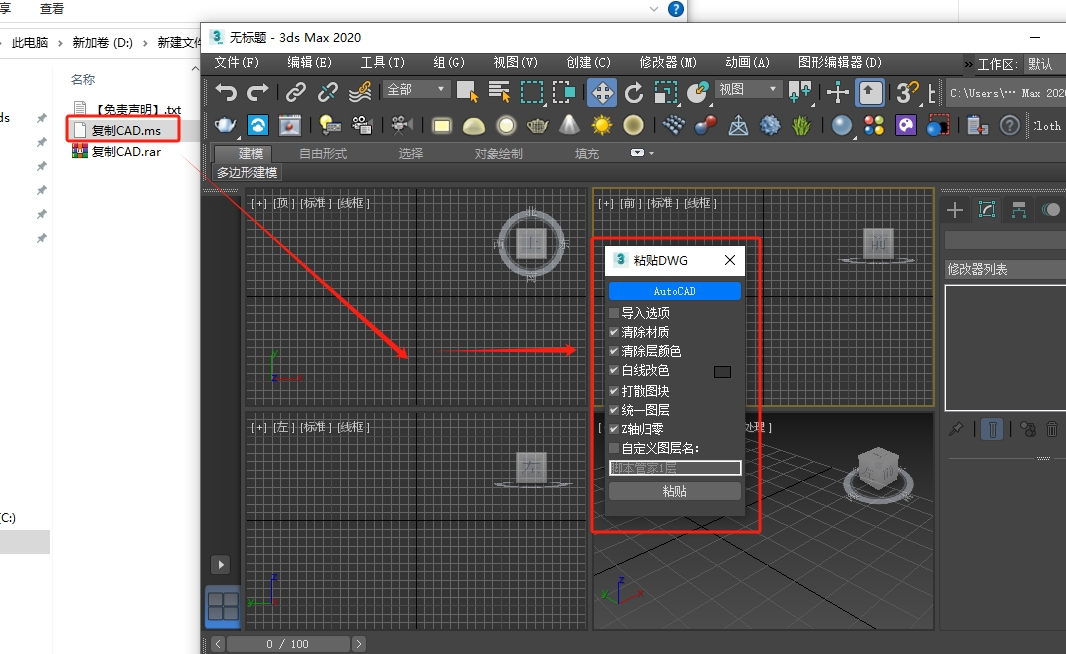1066x654 pixels.
Task: Open the 修改器列表 dropdown
Action: pyautogui.click(x=1005, y=269)
